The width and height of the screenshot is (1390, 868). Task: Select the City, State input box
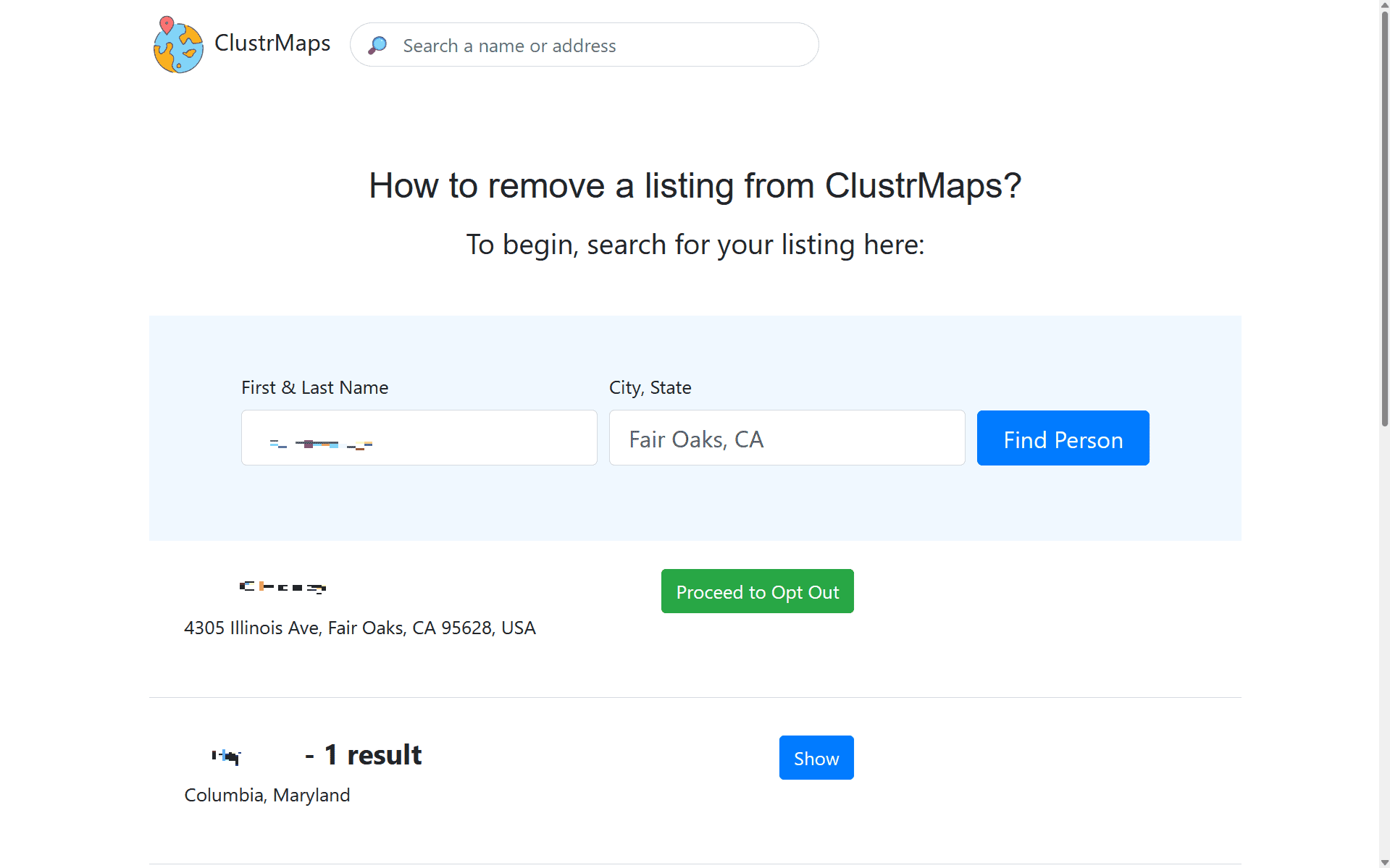point(787,438)
